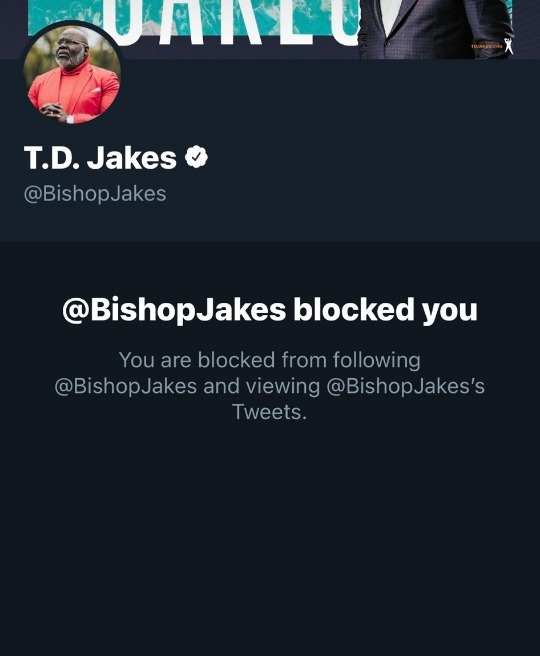Tap the orange TDJAKES.ORG banner text

click(486, 46)
